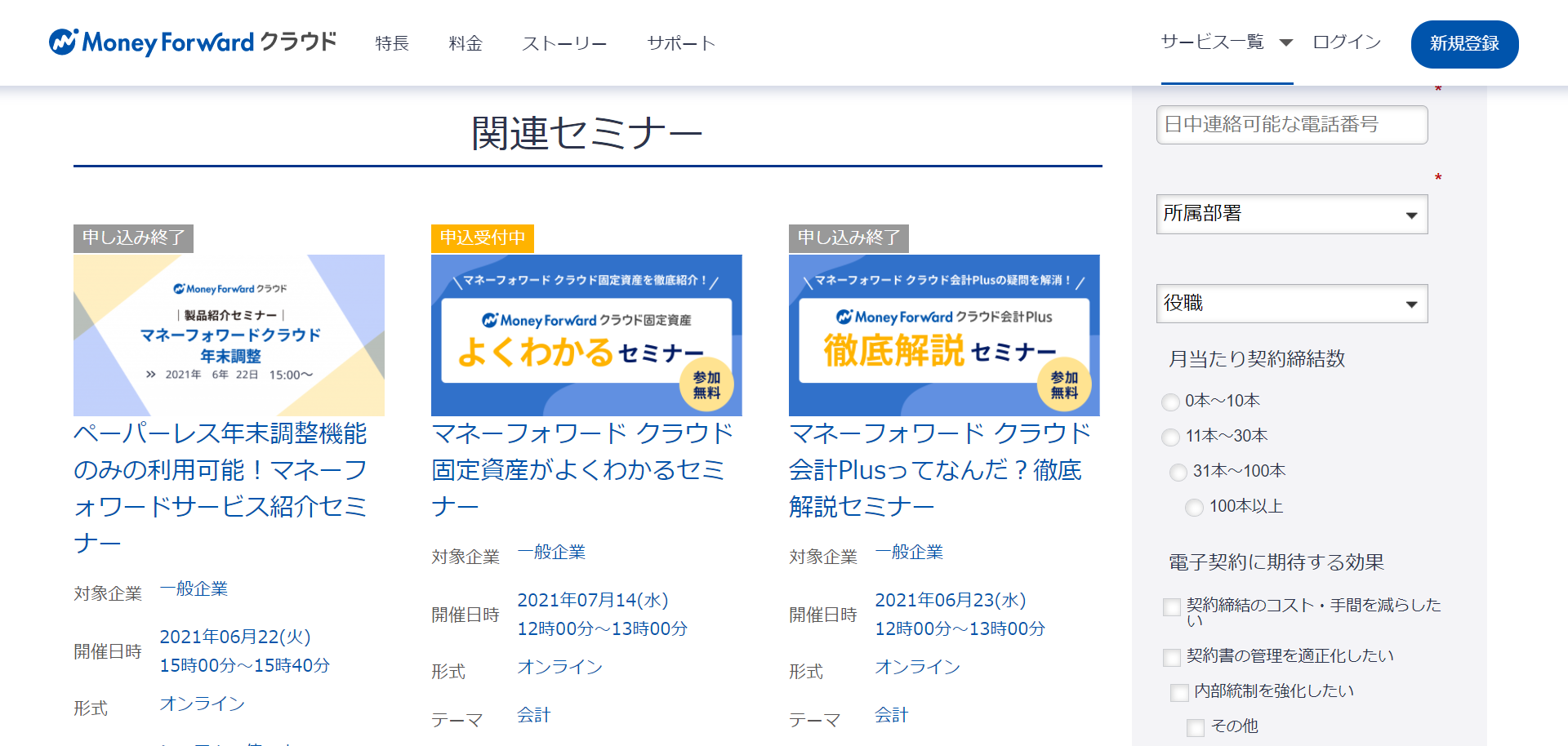
Task: Check the その他 checkbox
Action: click(x=1196, y=728)
